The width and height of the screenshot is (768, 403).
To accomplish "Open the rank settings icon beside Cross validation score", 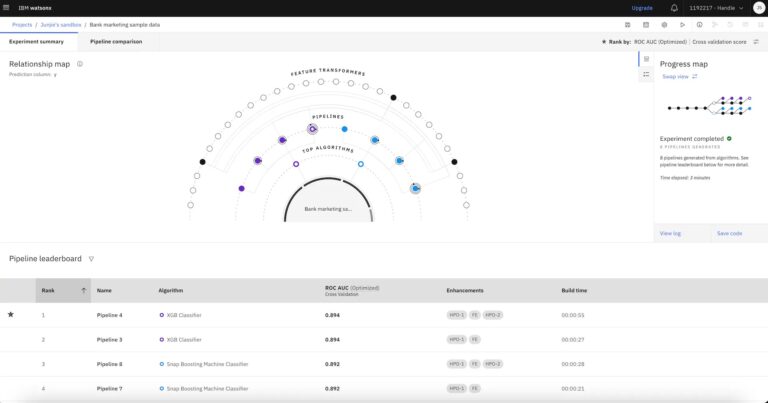I will point(756,42).
